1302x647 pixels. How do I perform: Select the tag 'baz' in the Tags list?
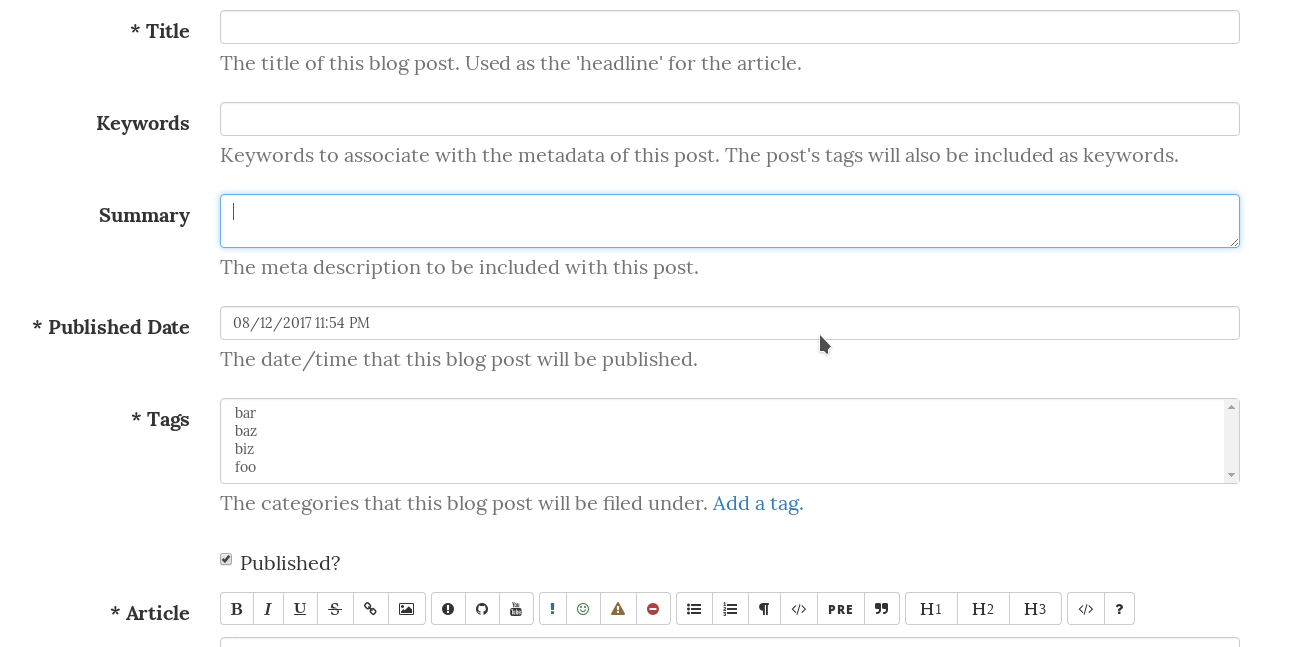point(245,431)
